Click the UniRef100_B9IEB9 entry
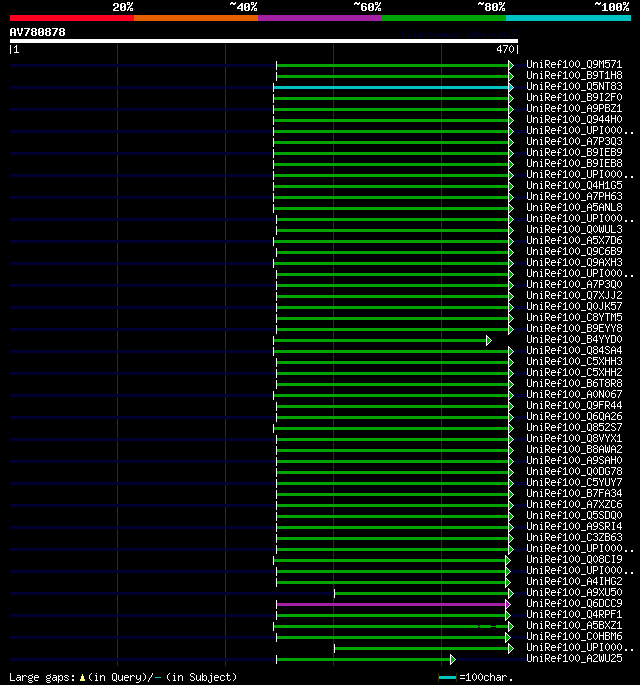This screenshot has height=685, width=640. pyautogui.click(x=574, y=152)
